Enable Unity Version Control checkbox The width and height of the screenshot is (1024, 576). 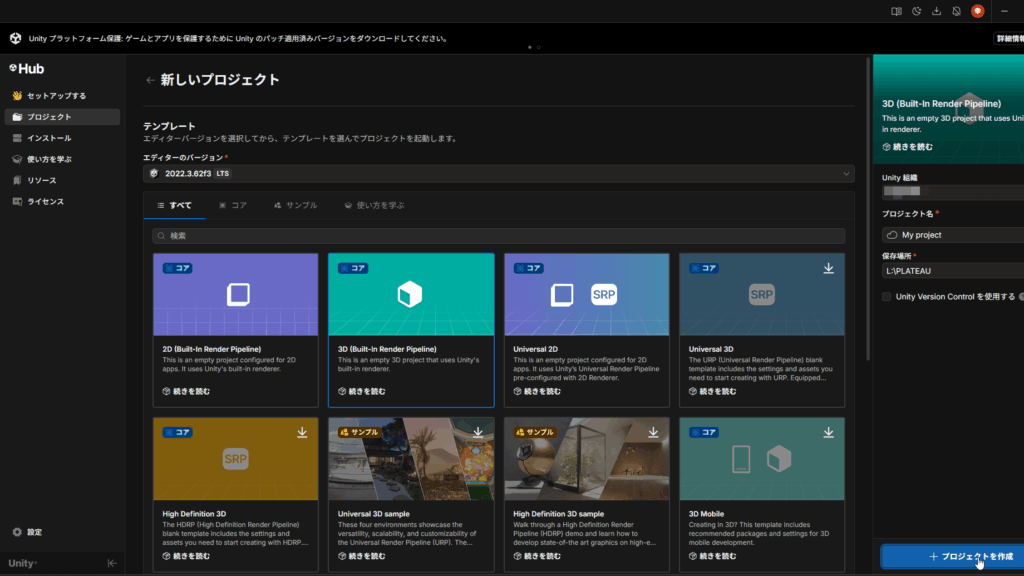tap(887, 297)
